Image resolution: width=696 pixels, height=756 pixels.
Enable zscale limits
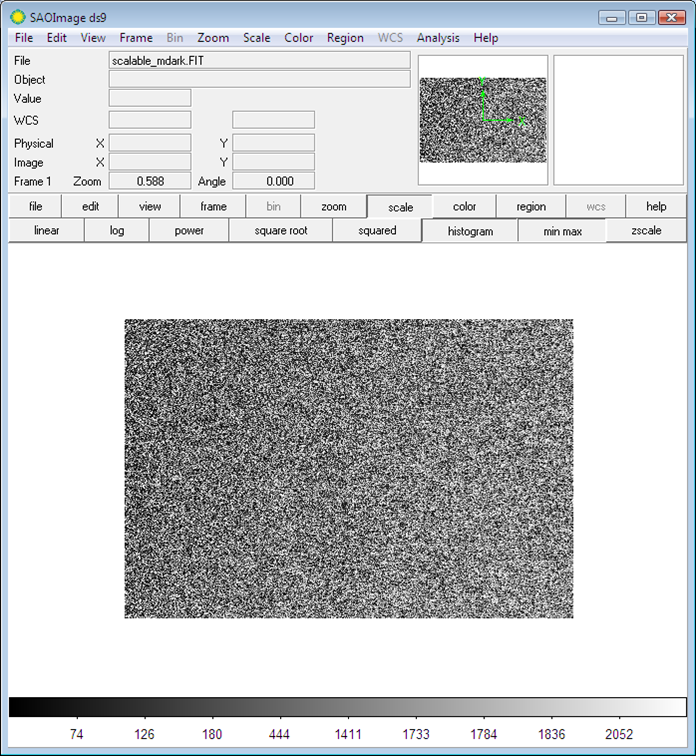click(647, 231)
